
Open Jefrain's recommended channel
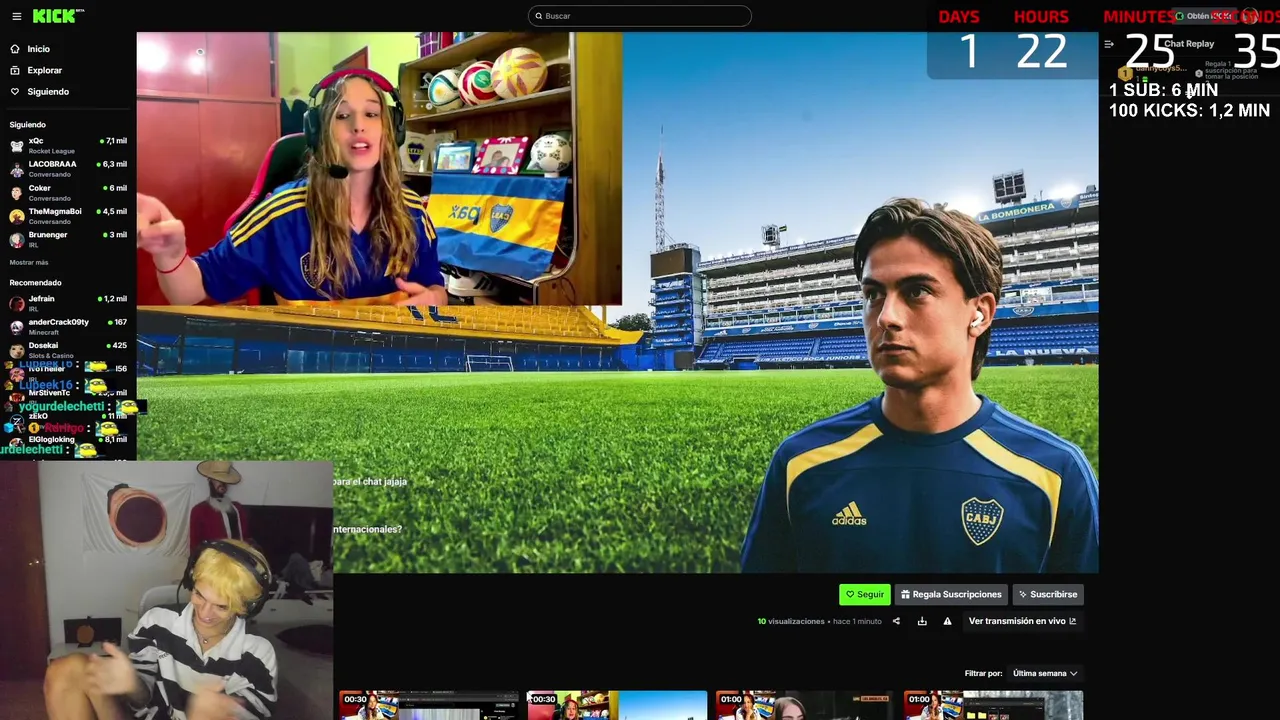[x=68, y=303]
